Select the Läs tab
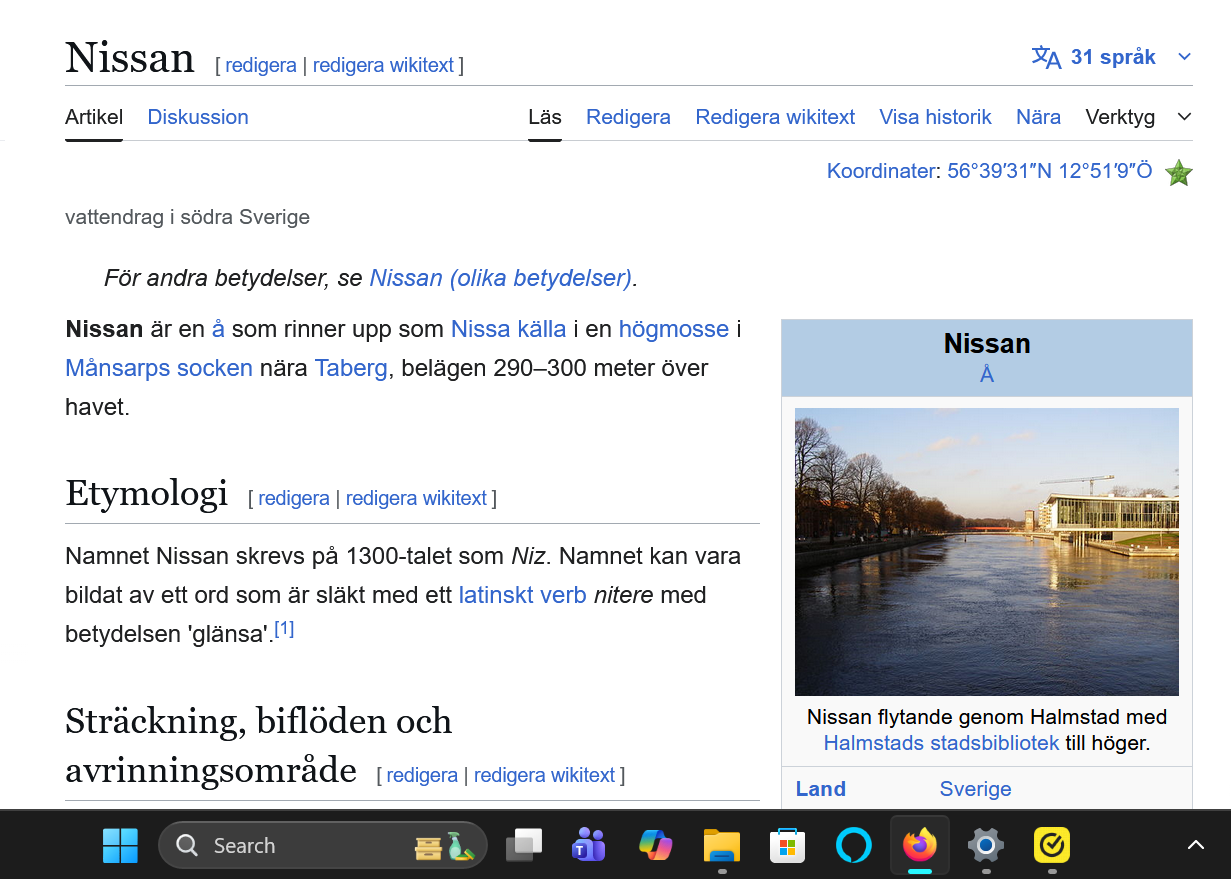Viewport: 1231px width, 879px height. pos(545,117)
